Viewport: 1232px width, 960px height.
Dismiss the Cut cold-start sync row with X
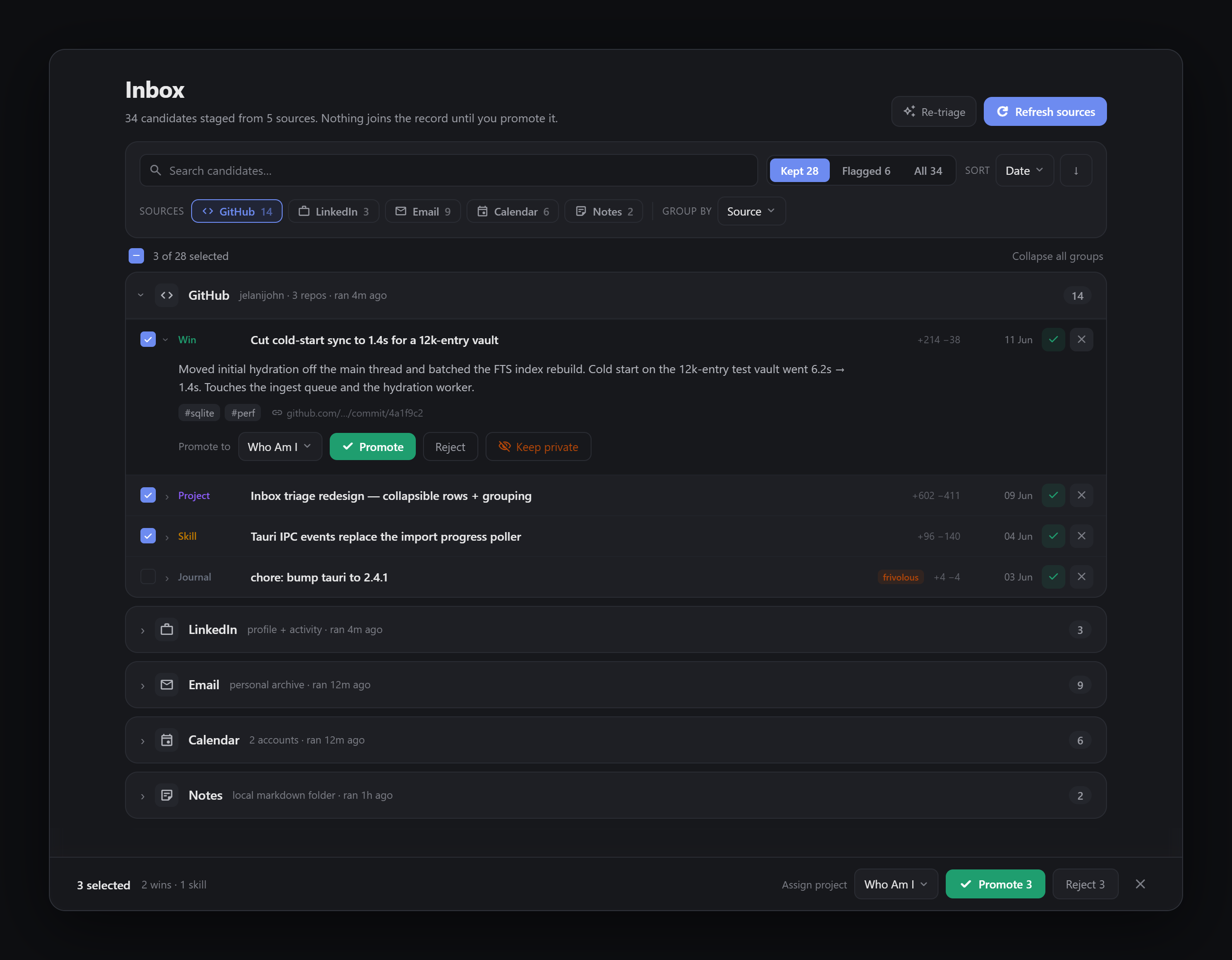(1081, 340)
